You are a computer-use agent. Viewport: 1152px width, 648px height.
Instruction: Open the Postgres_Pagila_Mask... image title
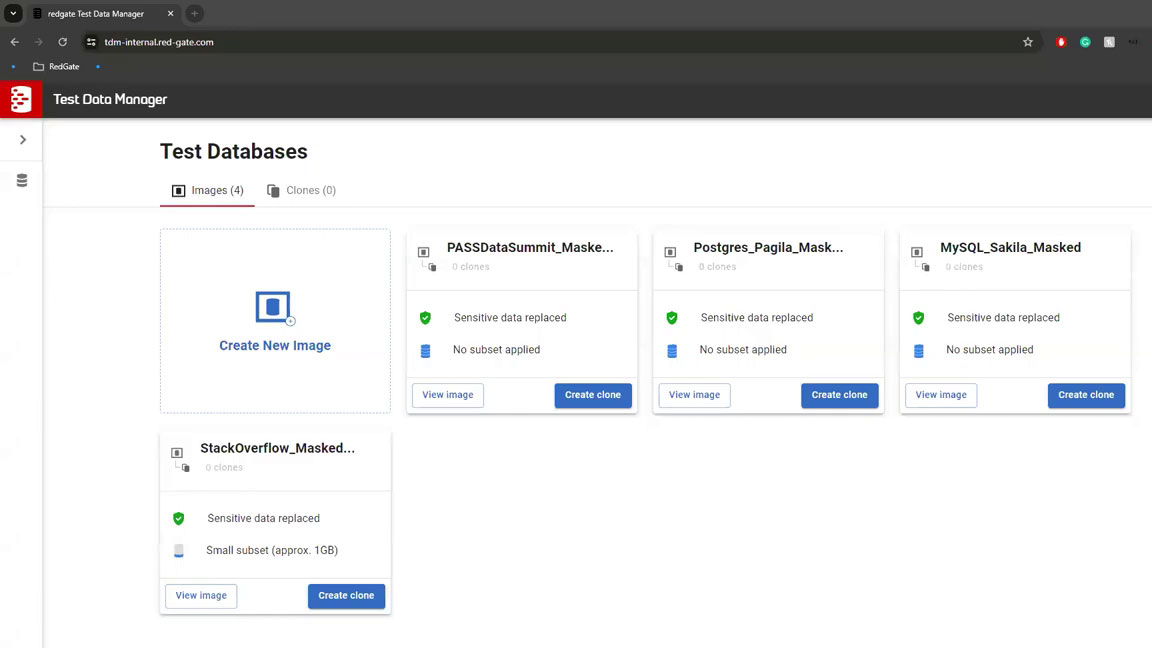768,248
